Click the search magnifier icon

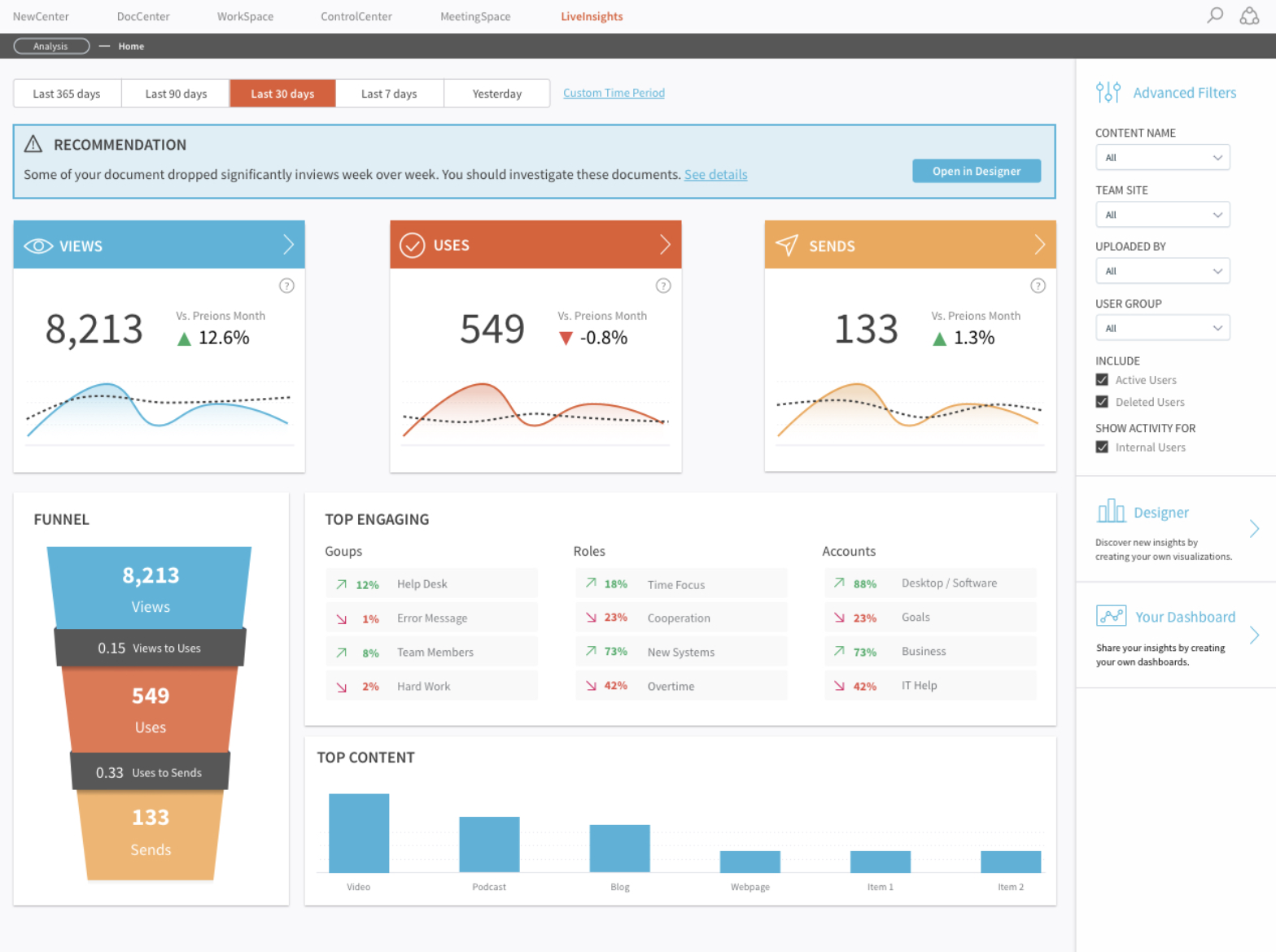[x=1214, y=15]
